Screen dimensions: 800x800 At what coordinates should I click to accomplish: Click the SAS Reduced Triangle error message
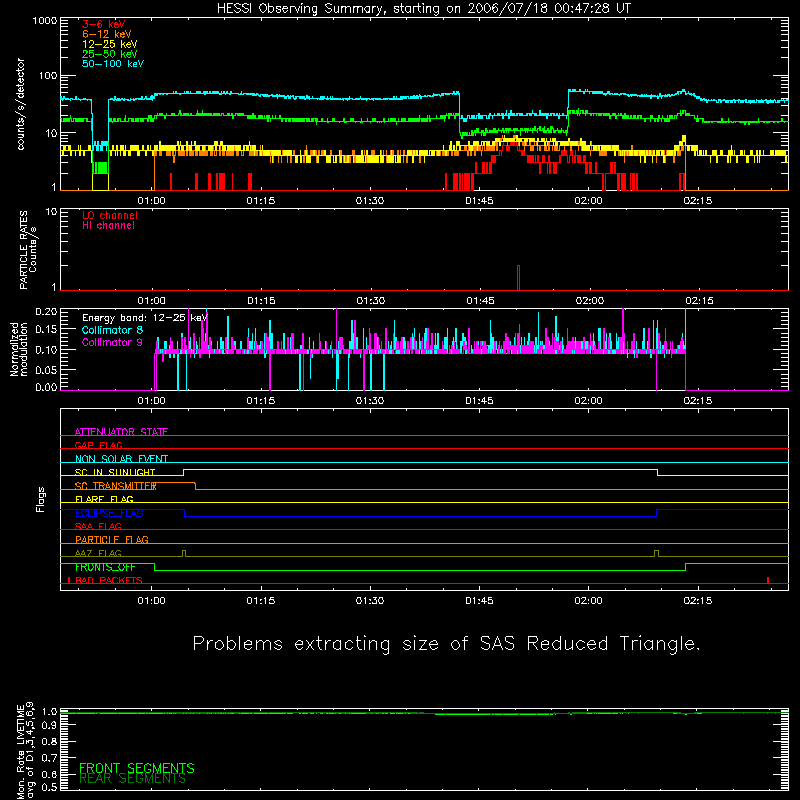(446, 643)
